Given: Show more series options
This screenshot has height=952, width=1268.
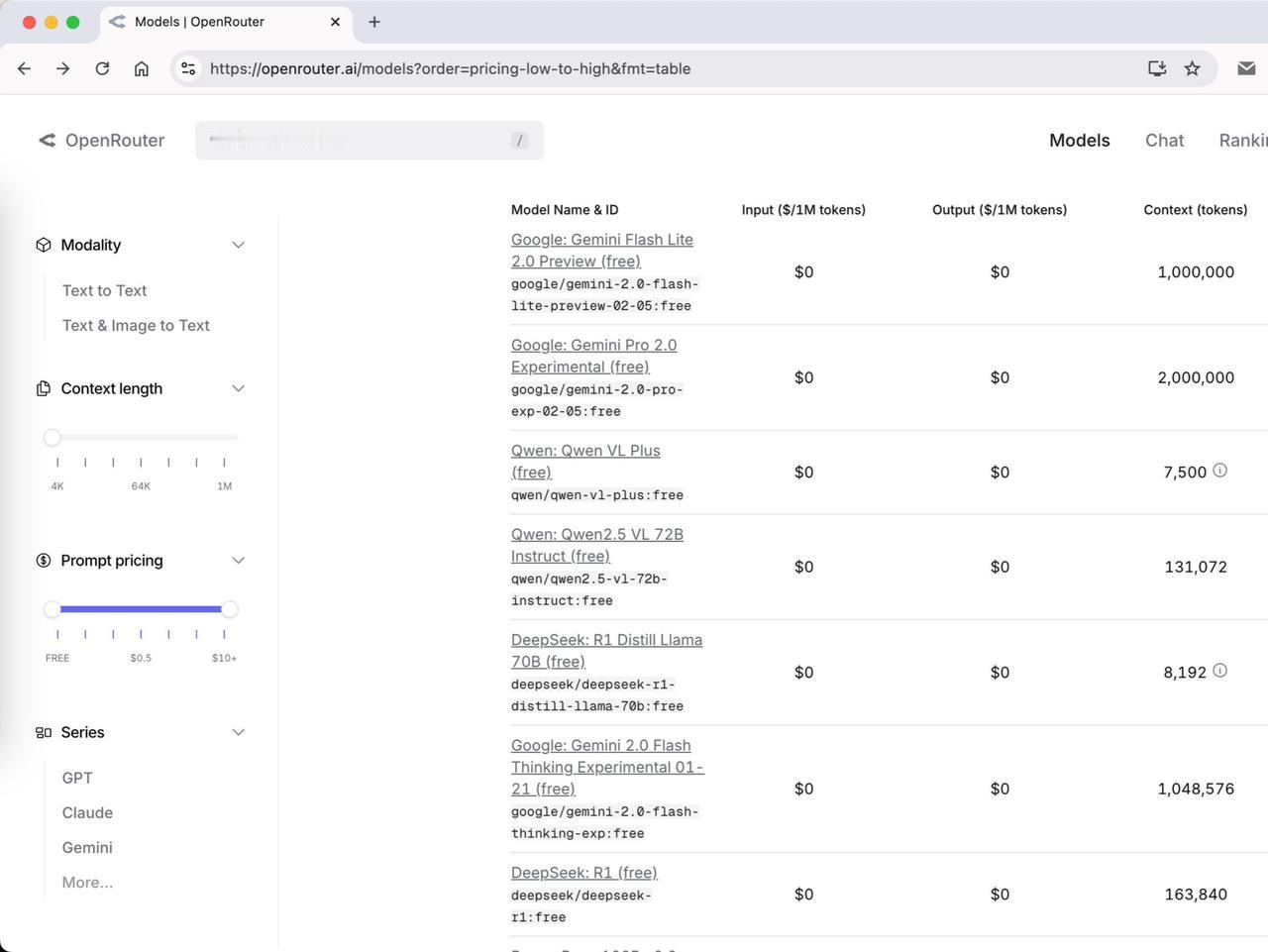Looking at the screenshot, I should 87,882.
